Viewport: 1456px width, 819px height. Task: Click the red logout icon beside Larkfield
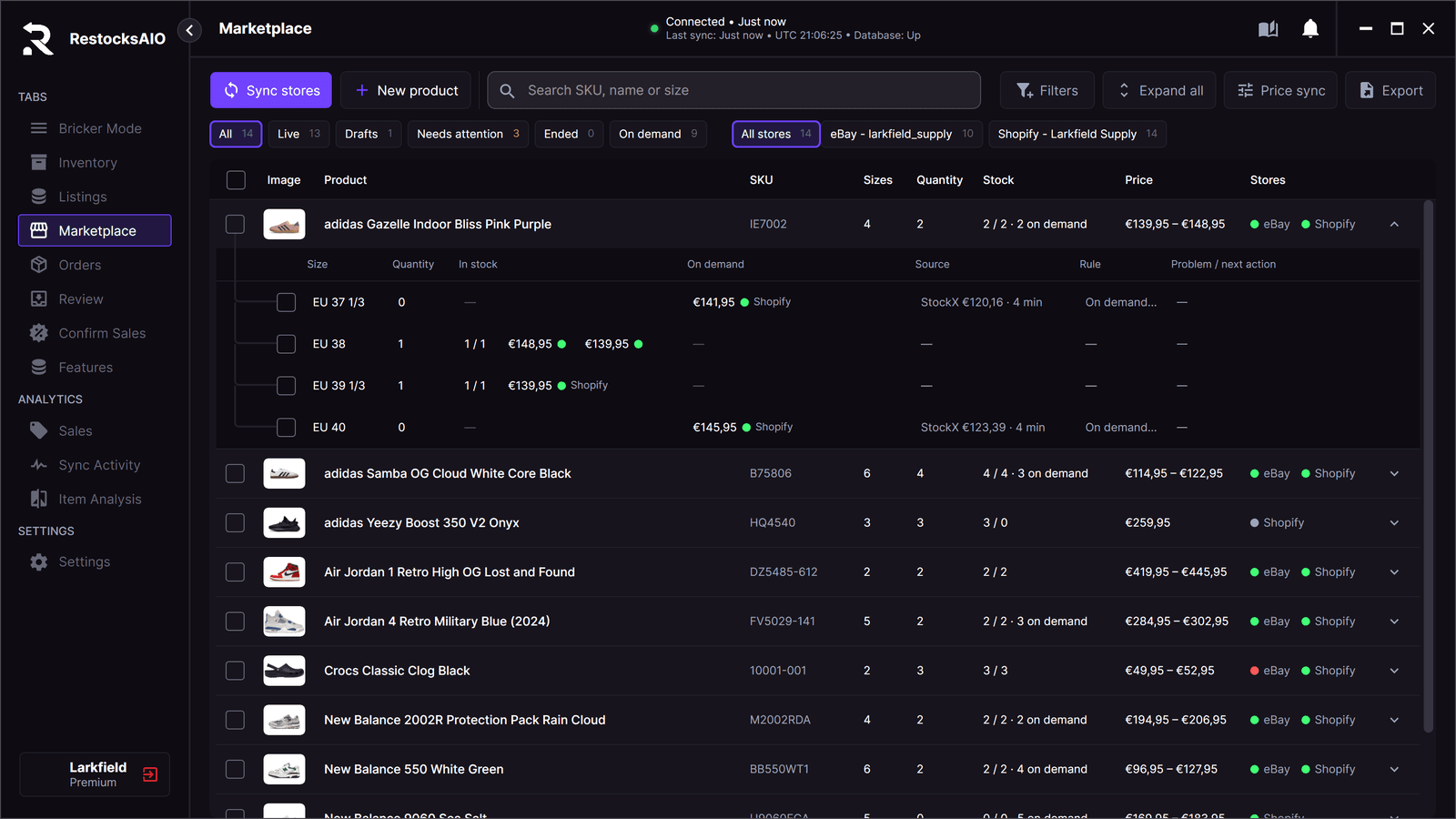[x=150, y=774]
